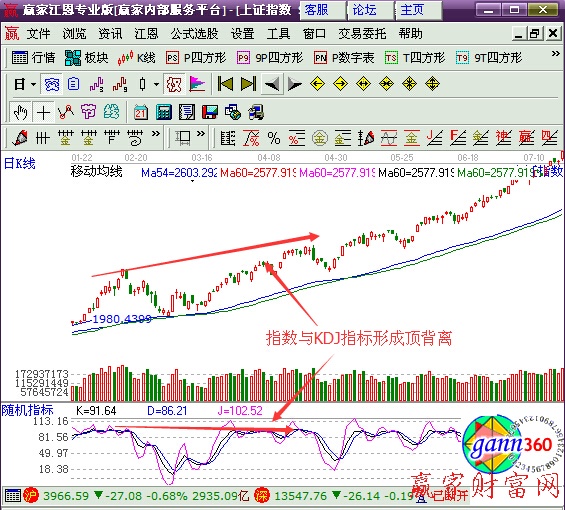The height and width of the screenshot is (510, 565).
Task: Step back with the black left arrow
Action: (272, 84)
